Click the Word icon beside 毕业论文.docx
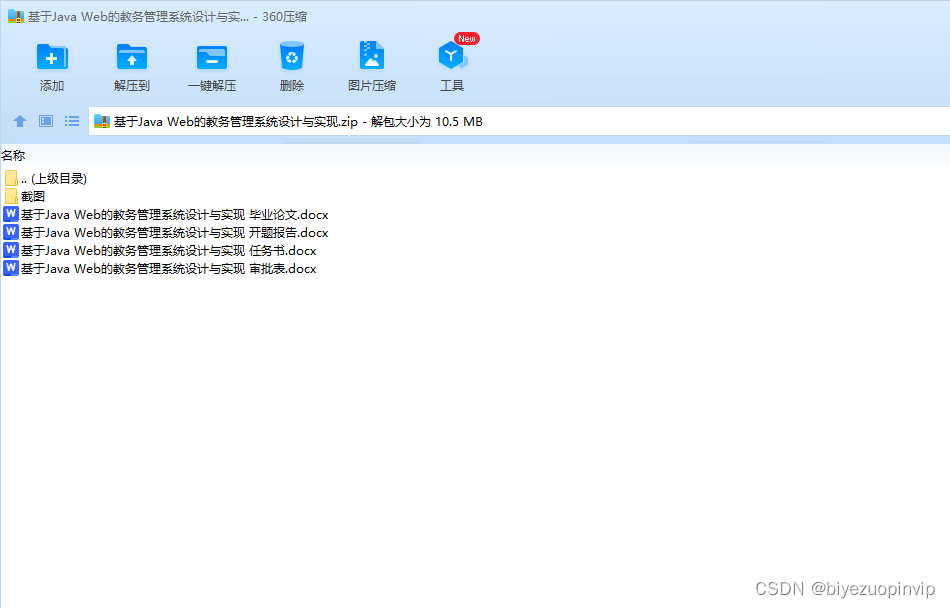This screenshot has width=950, height=608. (x=11, y=214)
